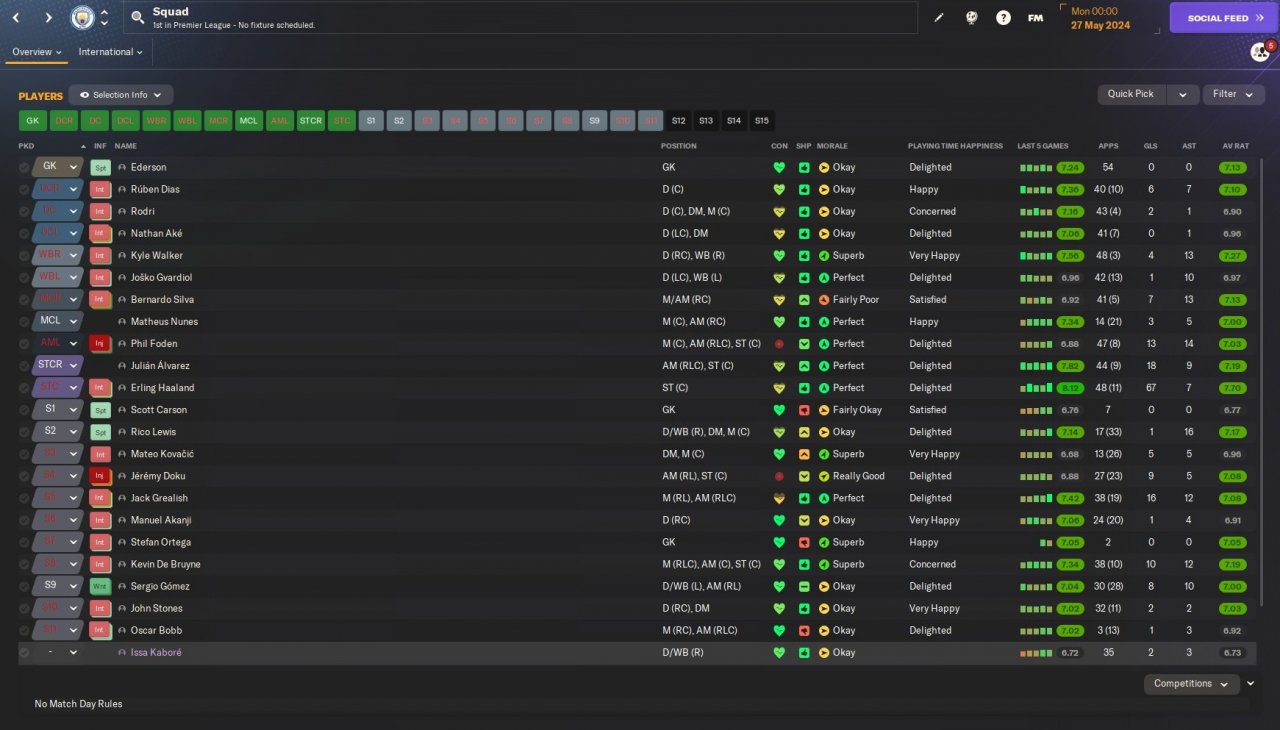Open the help question mark icon

click(x=1003, y=18)
